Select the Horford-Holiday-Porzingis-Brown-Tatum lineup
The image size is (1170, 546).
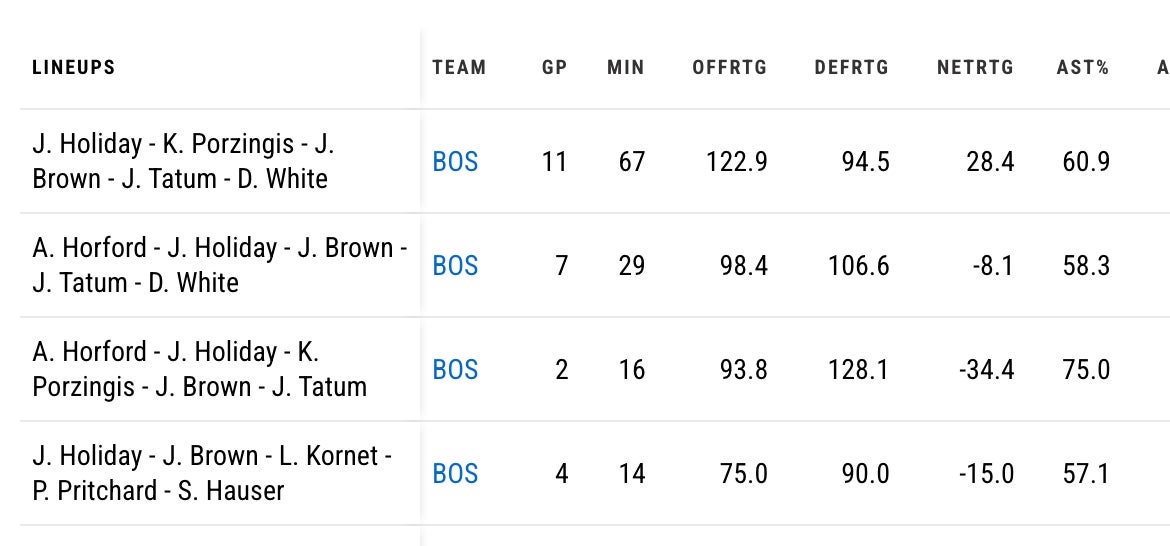(x=199, y=369)
